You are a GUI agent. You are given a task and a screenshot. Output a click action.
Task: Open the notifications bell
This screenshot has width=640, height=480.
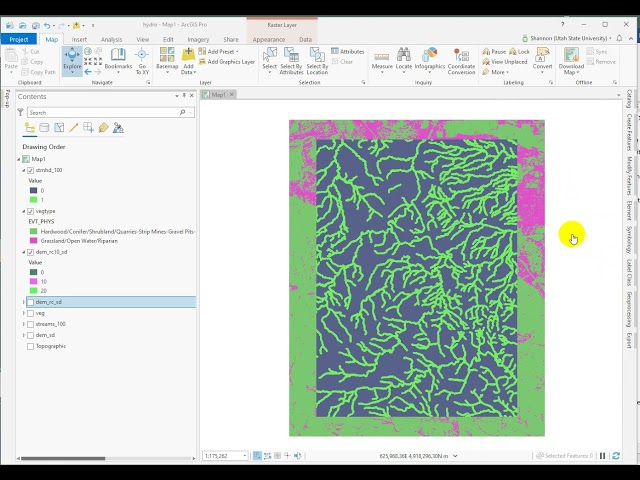coord(619,38)
